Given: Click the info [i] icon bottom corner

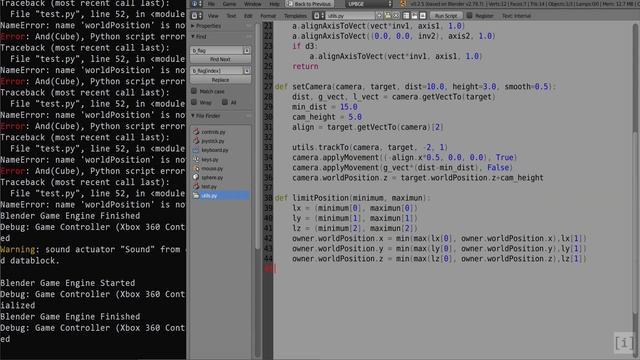Looking at the screenshot, I should click(624, 342).
